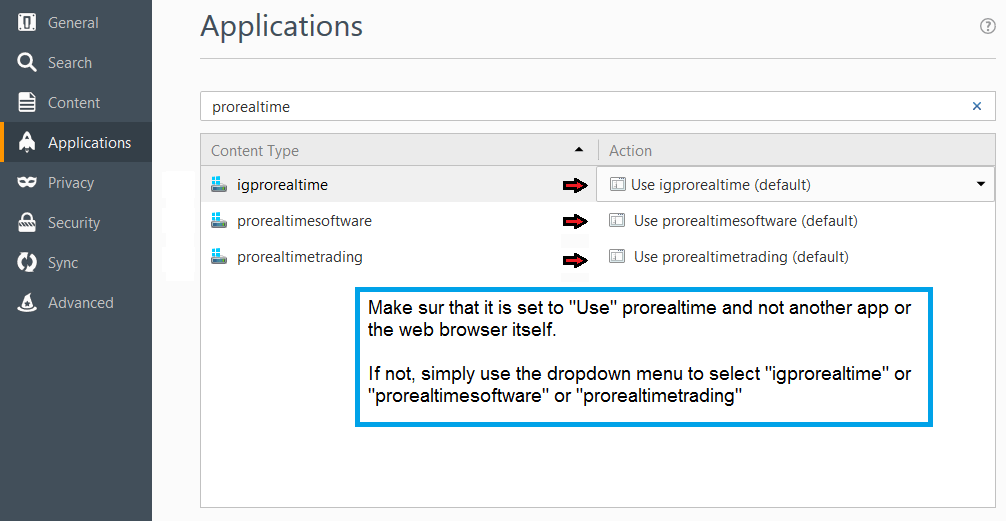Click the Applications rocket icon in sidebar
The width and height of the screenshot is (1006, 521).
click(27, 143)
